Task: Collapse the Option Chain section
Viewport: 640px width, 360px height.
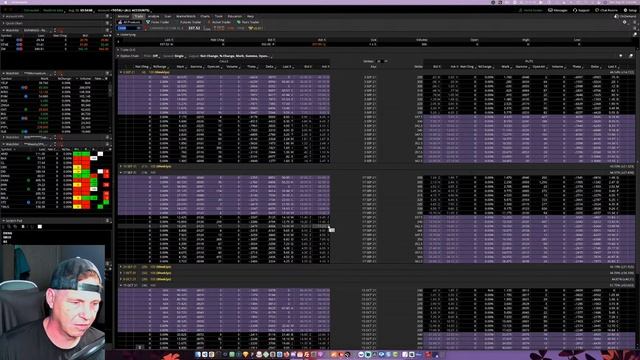Action: [118, 56]
